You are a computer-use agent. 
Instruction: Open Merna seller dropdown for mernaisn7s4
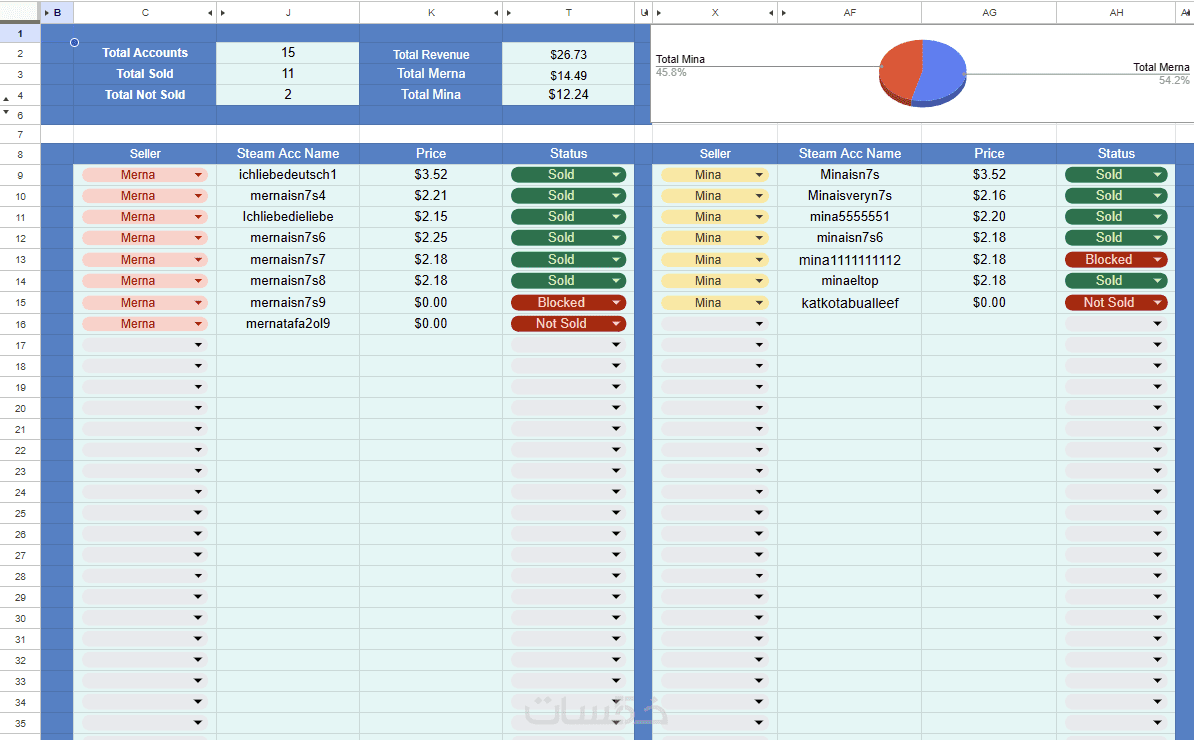198,196
